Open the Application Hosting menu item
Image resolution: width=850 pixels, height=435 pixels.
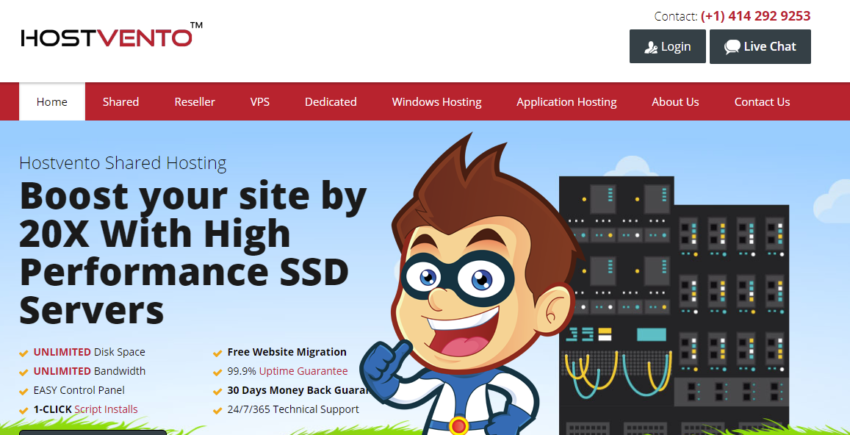click(x=566, y=102)
